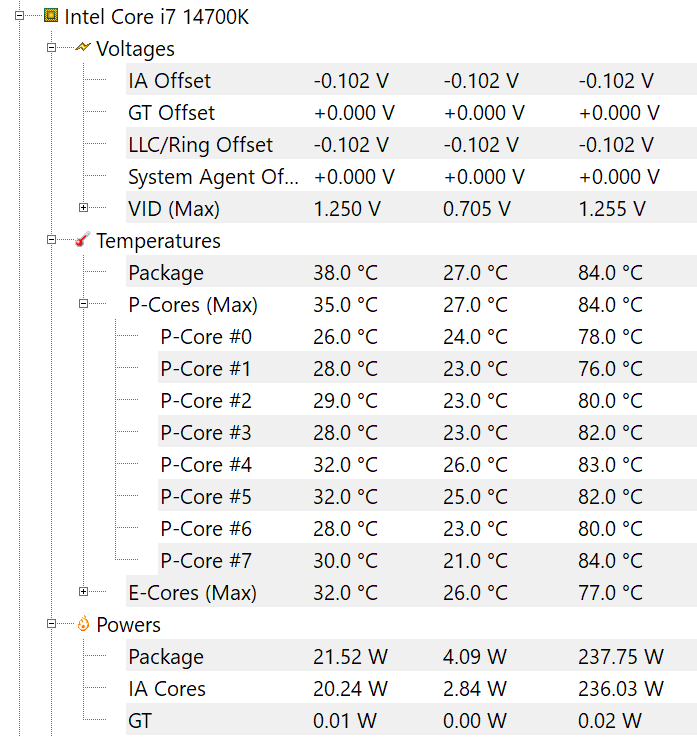Select the IA Cores power row
The image size is (697, 737).
pos(167,689)
